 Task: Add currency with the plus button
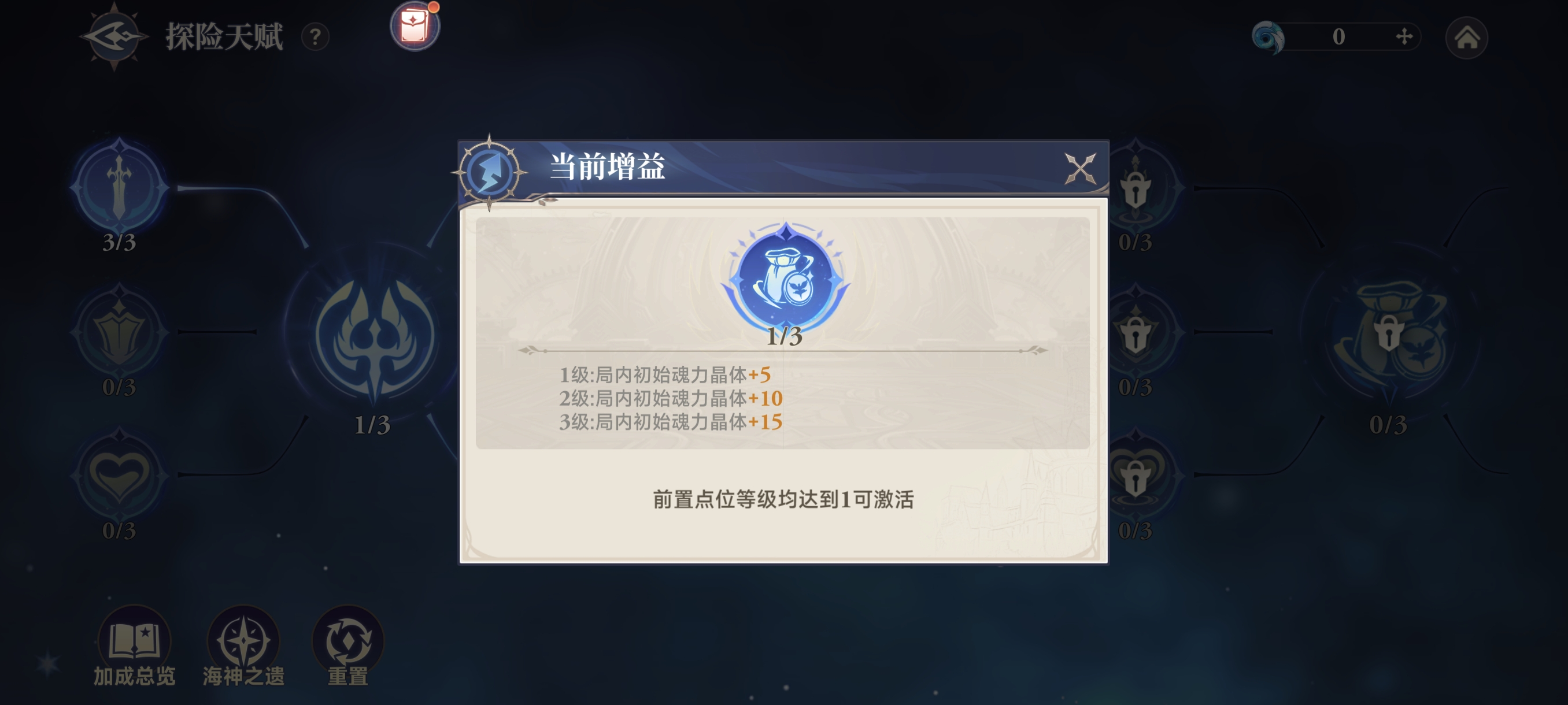1404,36
